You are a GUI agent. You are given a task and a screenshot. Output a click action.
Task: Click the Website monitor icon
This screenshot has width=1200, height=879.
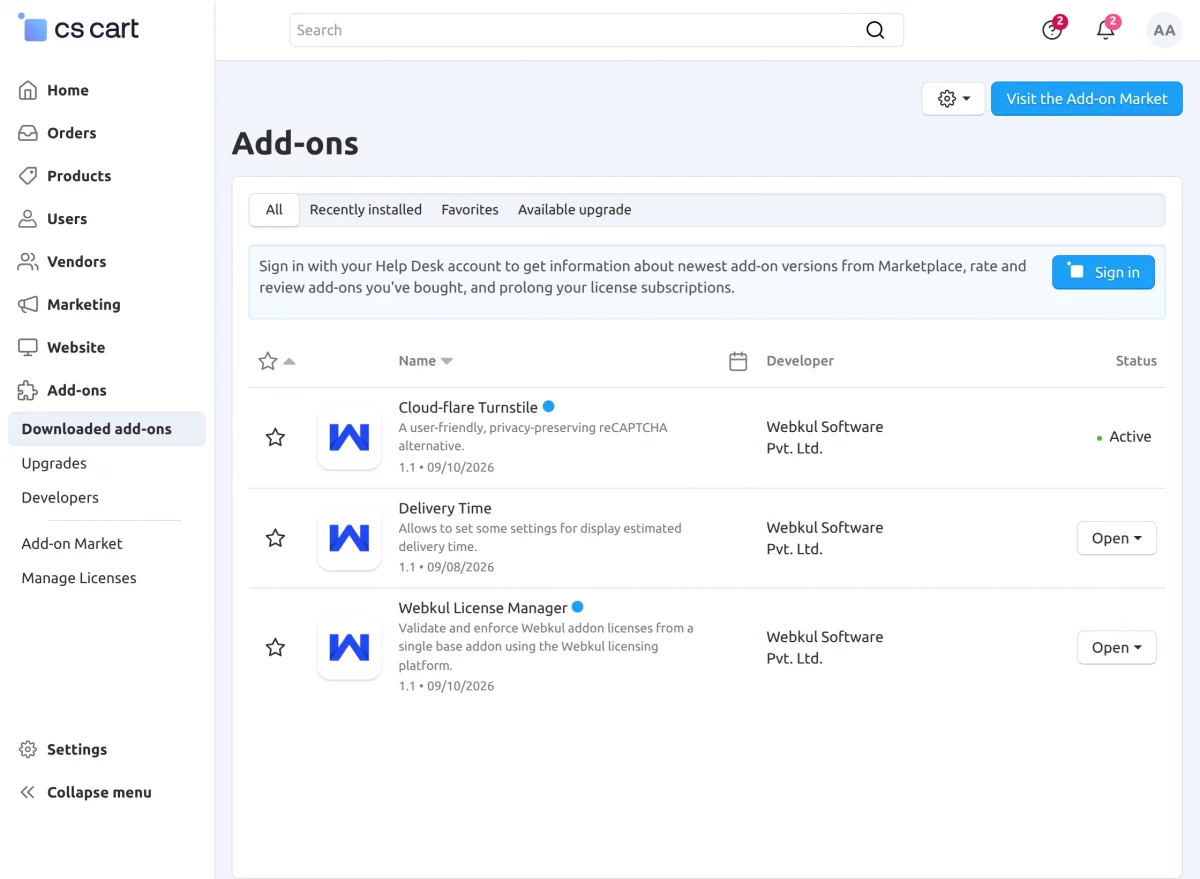click(28, 348)
